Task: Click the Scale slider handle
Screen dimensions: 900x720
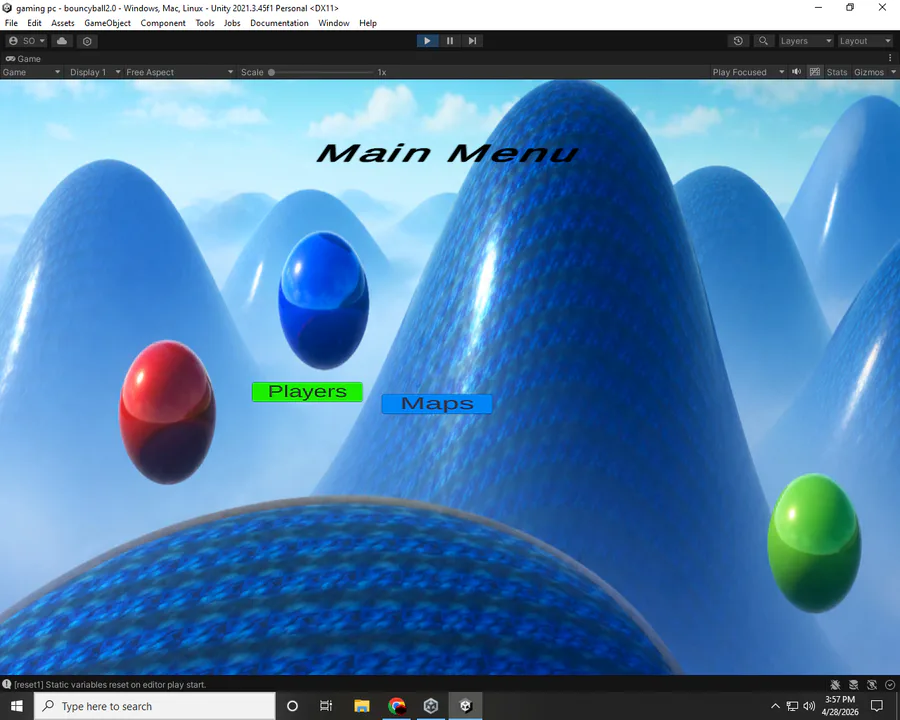Action: tap(271, 72)
